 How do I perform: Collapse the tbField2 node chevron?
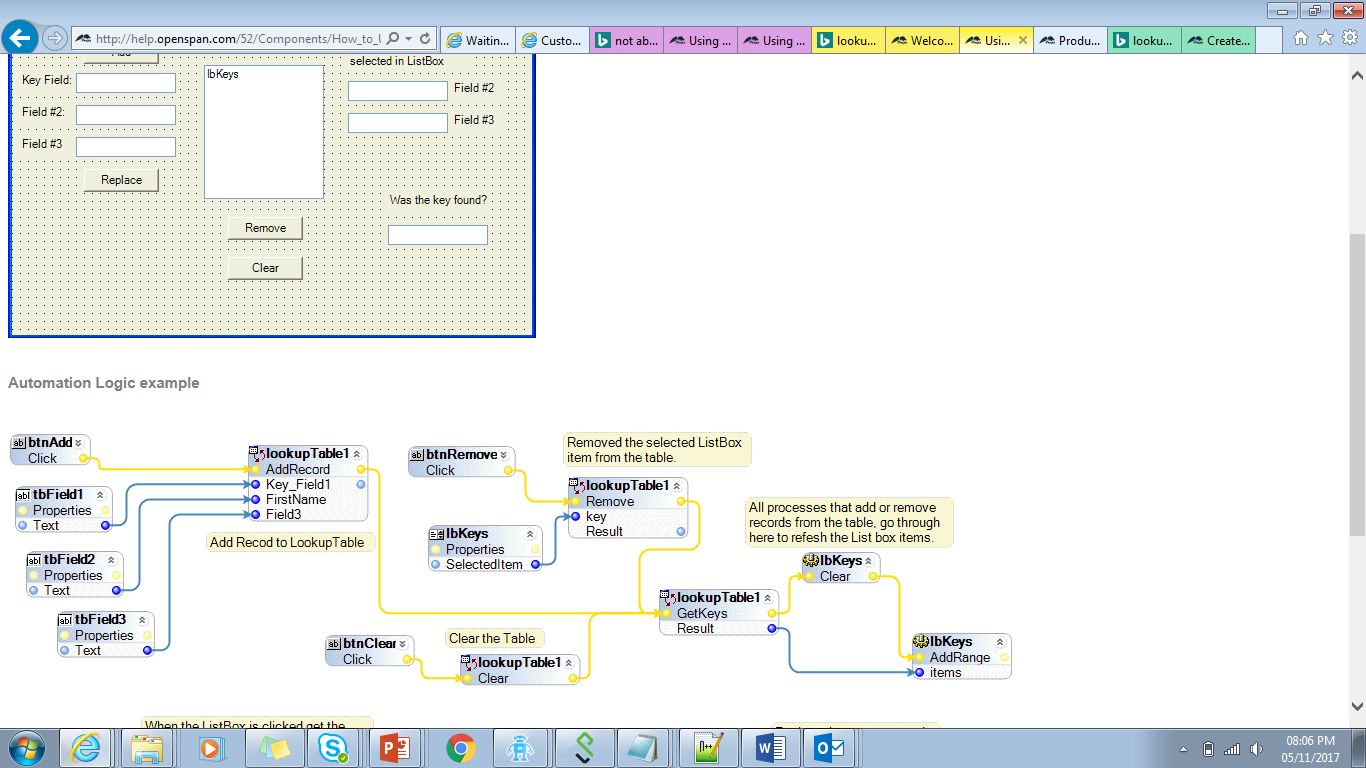click(111, 559)
